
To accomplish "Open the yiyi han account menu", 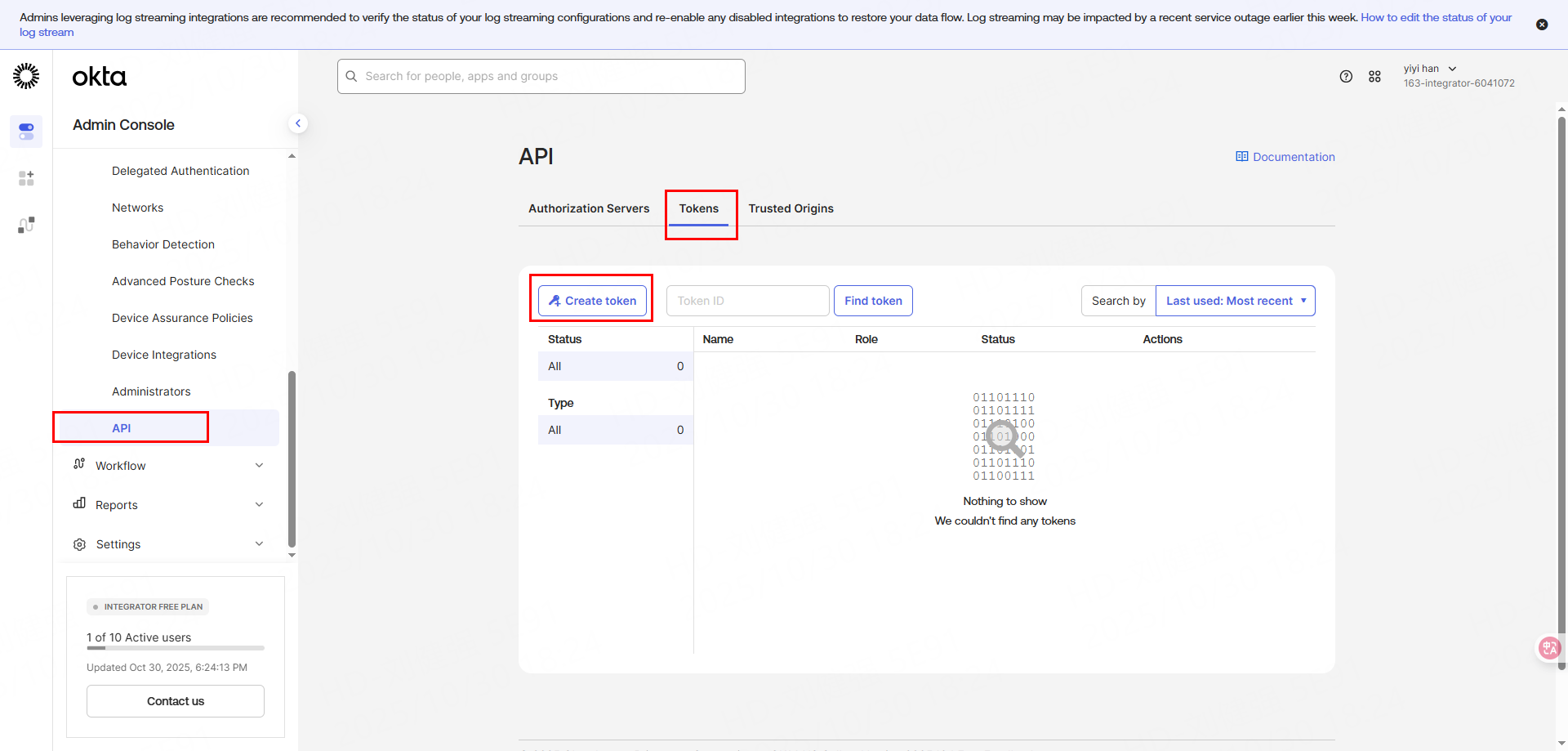I will tap(1430, 69).
